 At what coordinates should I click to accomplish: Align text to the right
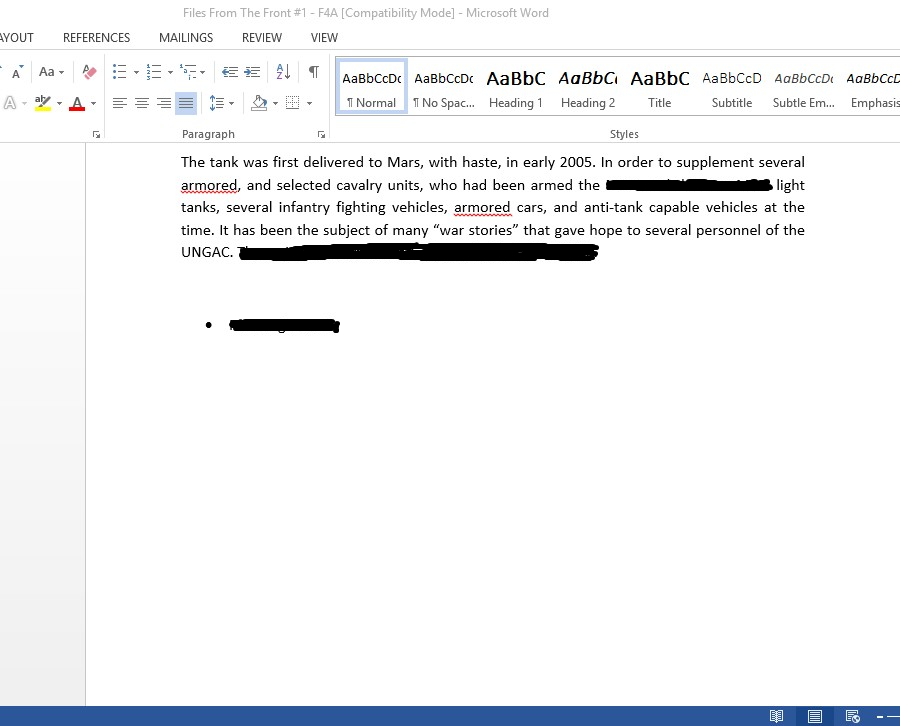click(x=164, y=103)
